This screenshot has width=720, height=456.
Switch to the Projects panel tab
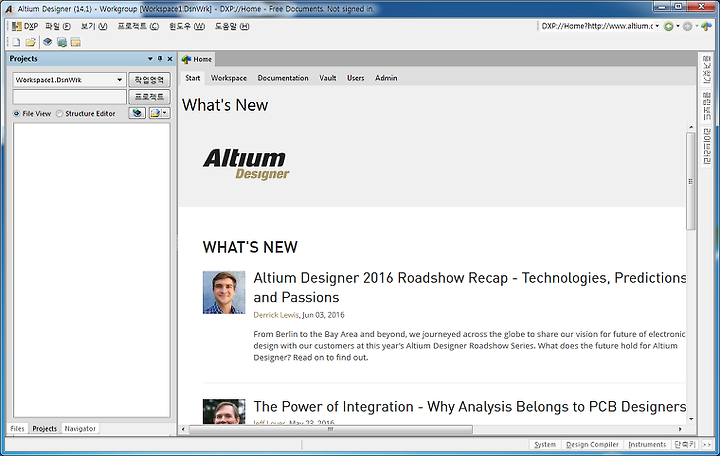pyautogui.click(x=45, y=428)
